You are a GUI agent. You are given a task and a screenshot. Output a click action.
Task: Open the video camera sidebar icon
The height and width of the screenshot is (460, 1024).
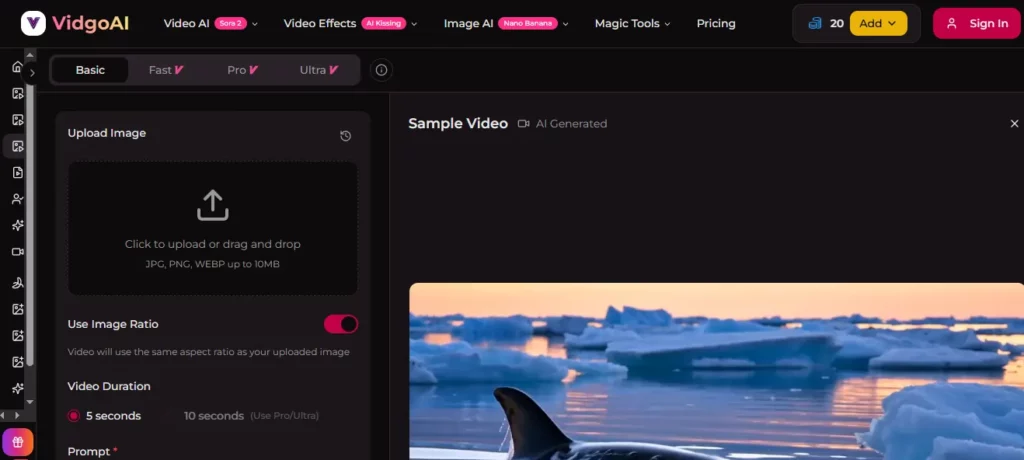tap(18, 252)
